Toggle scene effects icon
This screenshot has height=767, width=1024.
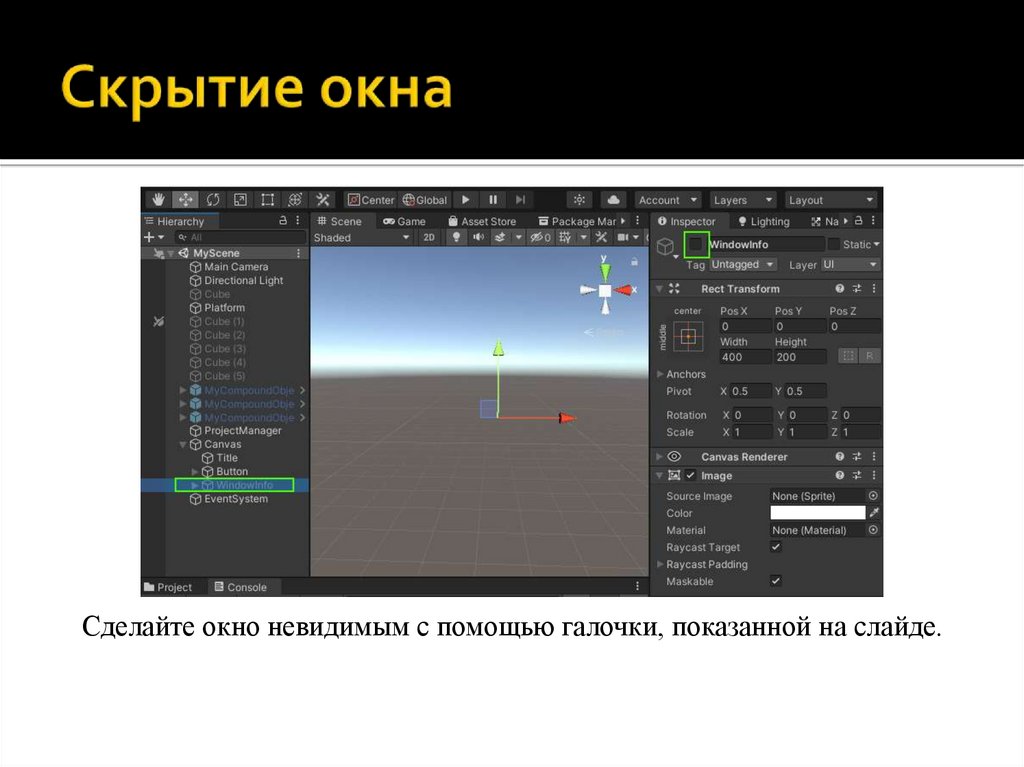pyautogui.click(x=500, y=237)
